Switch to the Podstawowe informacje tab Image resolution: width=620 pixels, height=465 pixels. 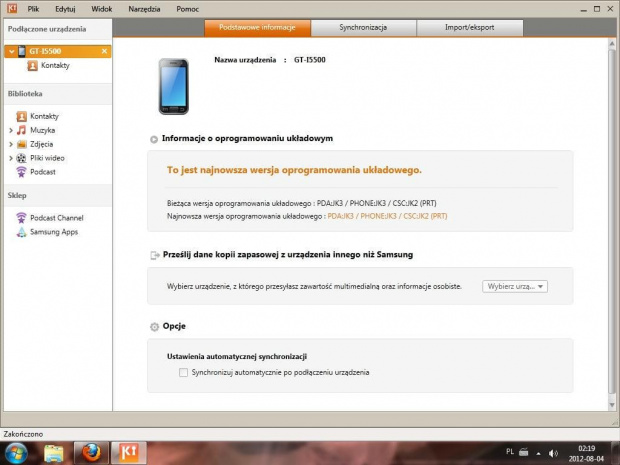click(257, 28)
